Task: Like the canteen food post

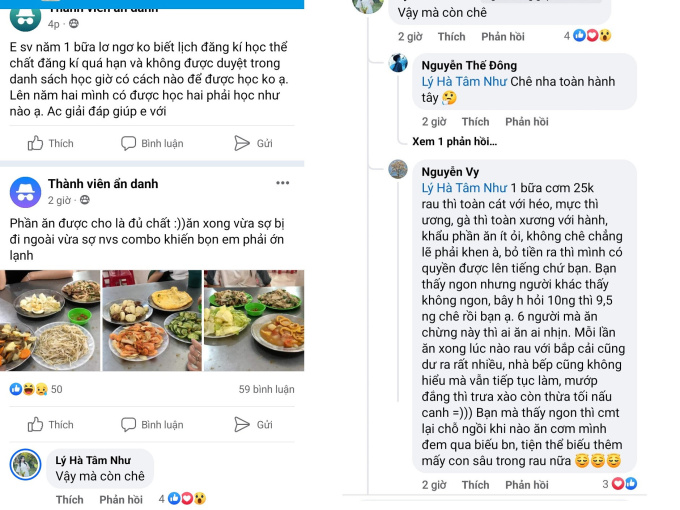Action: [51, 425]
